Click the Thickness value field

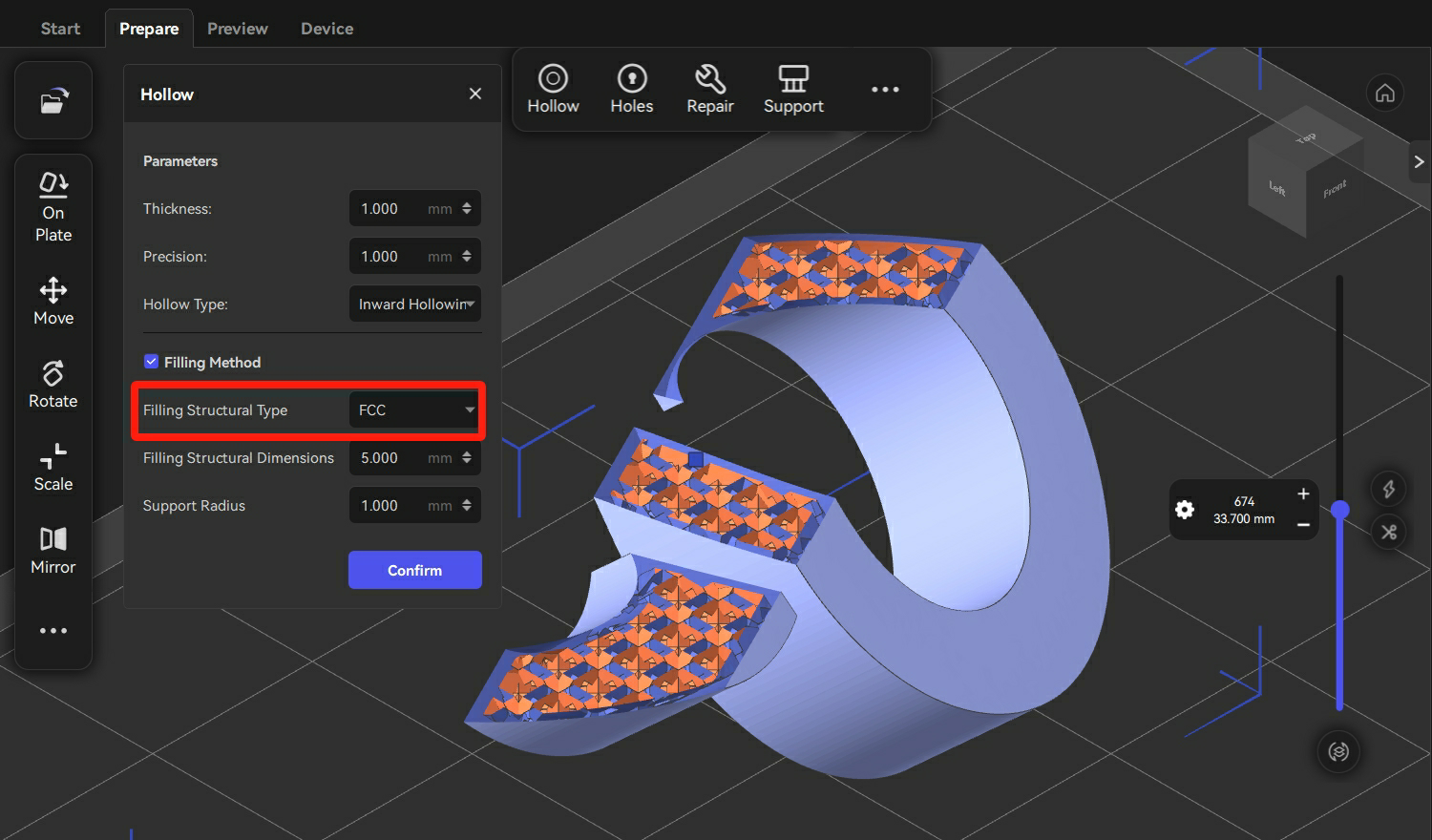[x=414, y=208]
